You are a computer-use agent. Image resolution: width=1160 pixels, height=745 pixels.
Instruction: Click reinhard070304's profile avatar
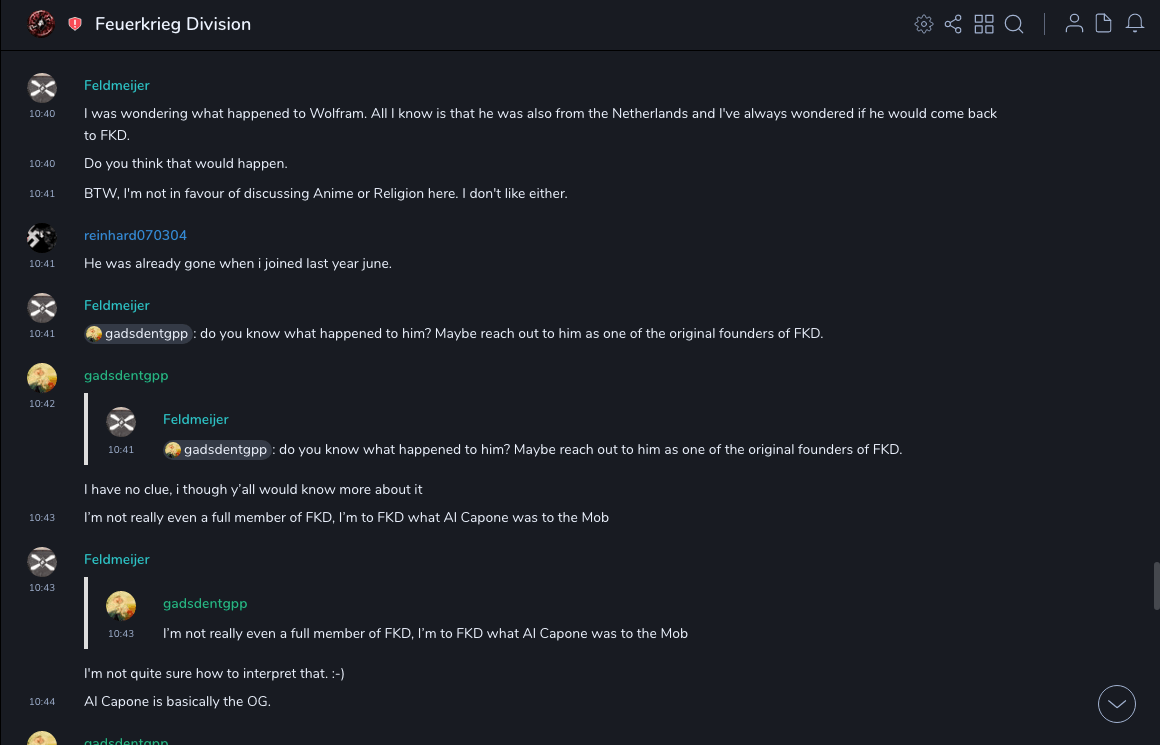42,237
